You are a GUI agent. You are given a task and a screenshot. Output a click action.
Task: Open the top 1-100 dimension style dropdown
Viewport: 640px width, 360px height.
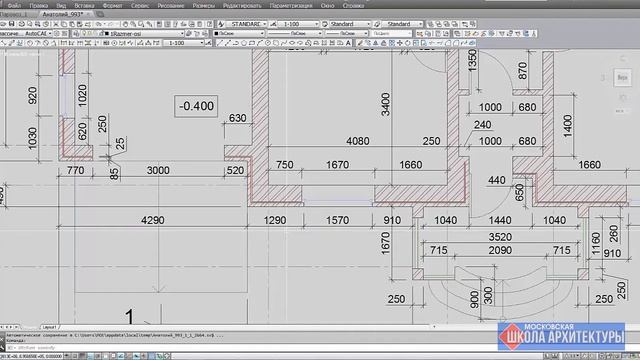[x=298, y=24]
